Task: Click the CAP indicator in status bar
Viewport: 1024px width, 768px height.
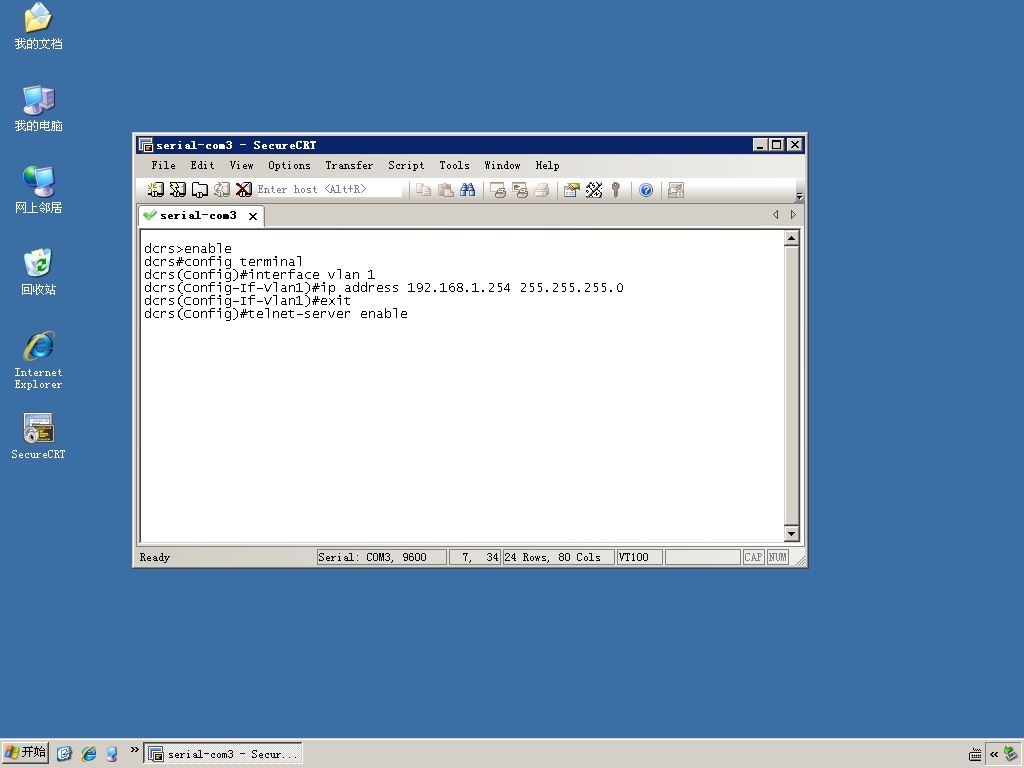Action: pyautogui.click(x=753, y=557)
